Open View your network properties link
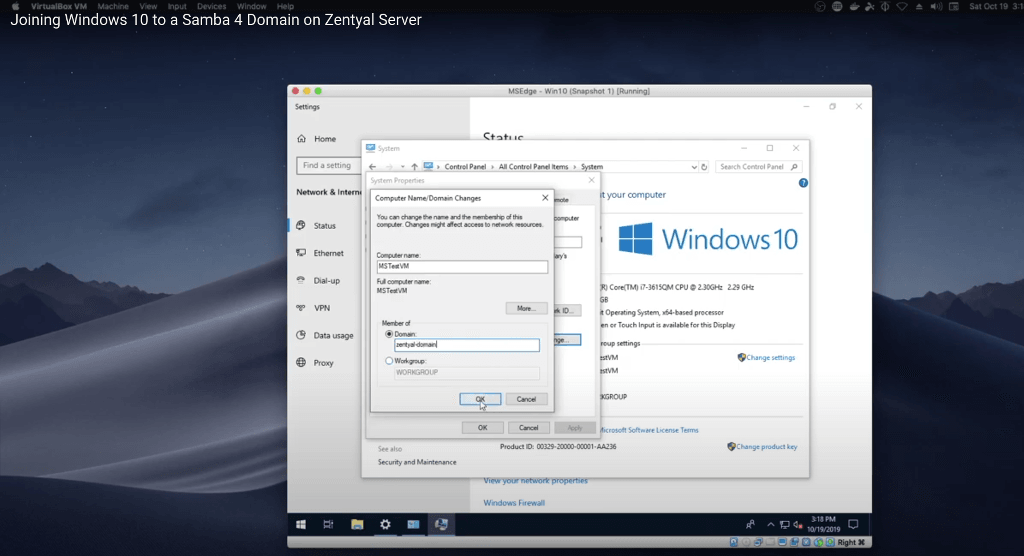1024x556 pixels. pyautogui.click(x=536, y=481)
